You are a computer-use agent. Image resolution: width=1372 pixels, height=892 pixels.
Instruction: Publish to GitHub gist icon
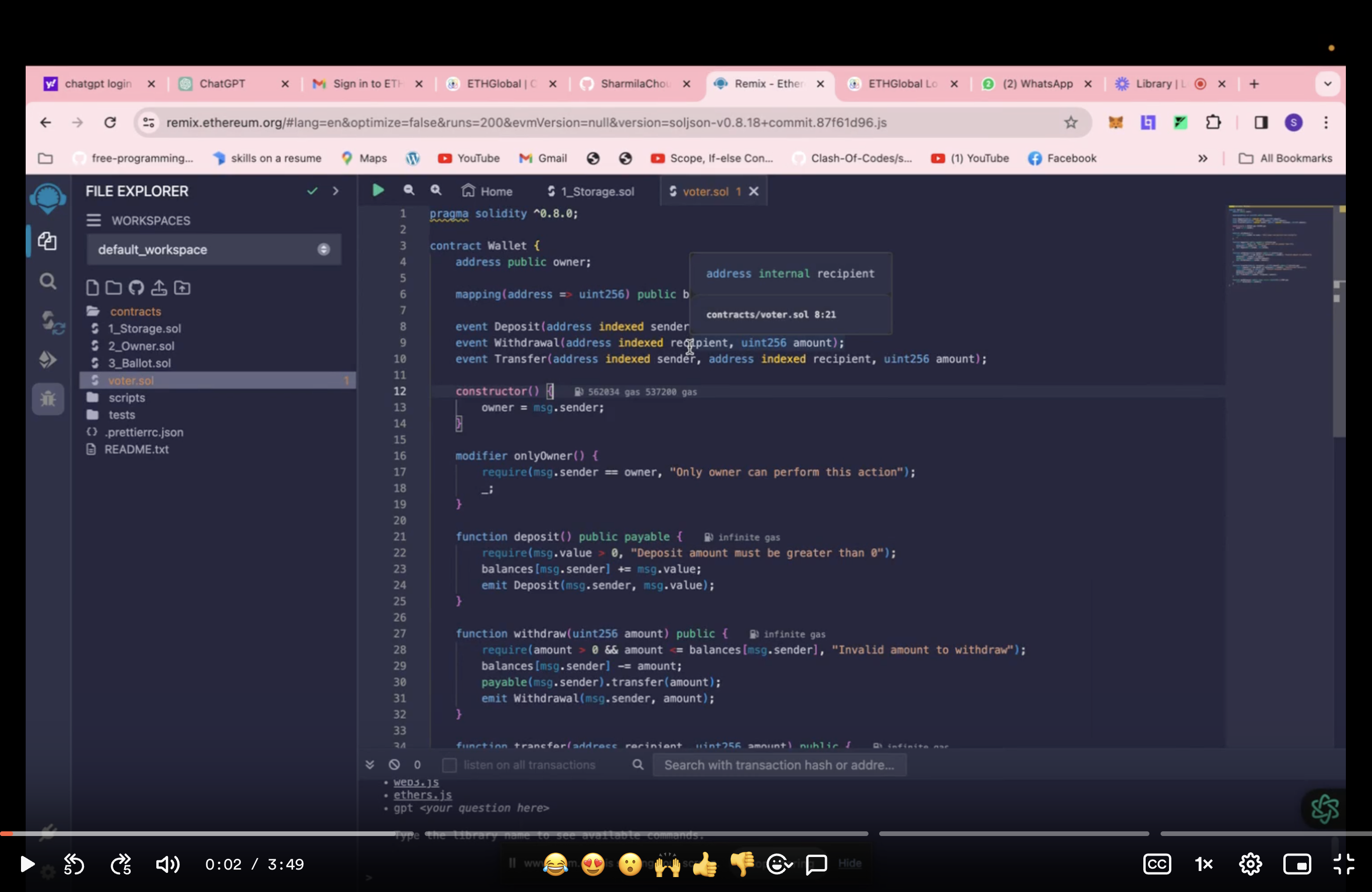click(x=136, y=287)
